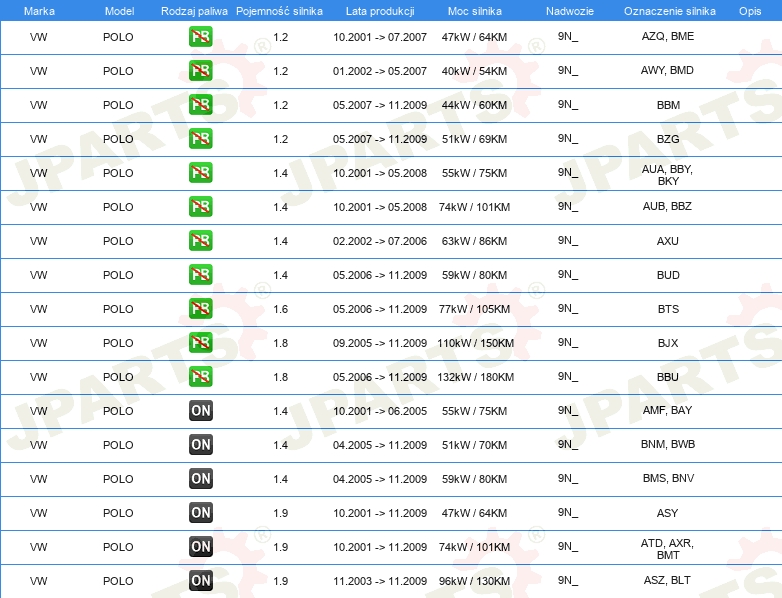Click petrol icon in AUA, BBY, BKY row
This screenshot has height=598, width=782.
click(x=200, y=172)
